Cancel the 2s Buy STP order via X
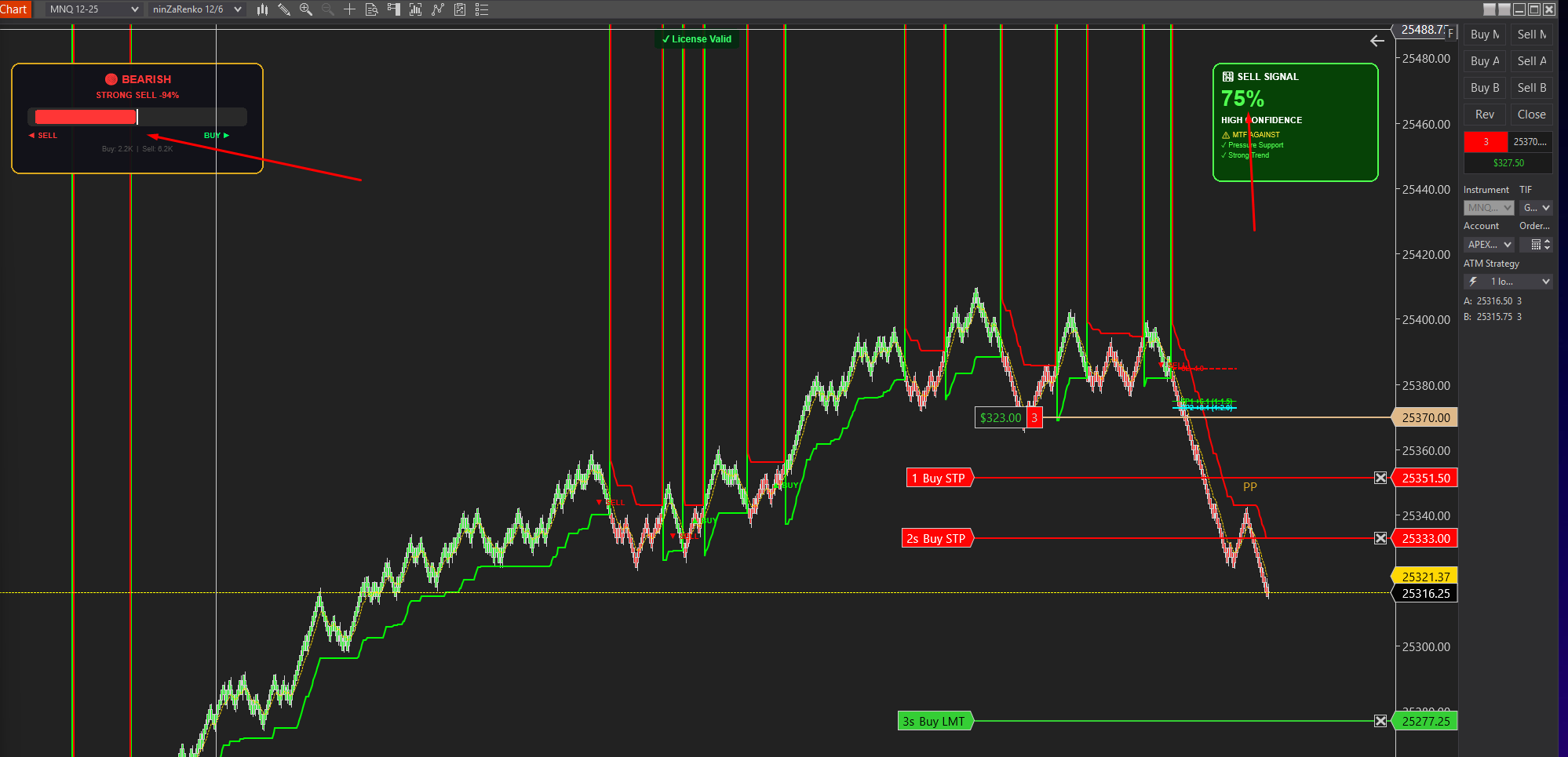 click(1380, 538)
